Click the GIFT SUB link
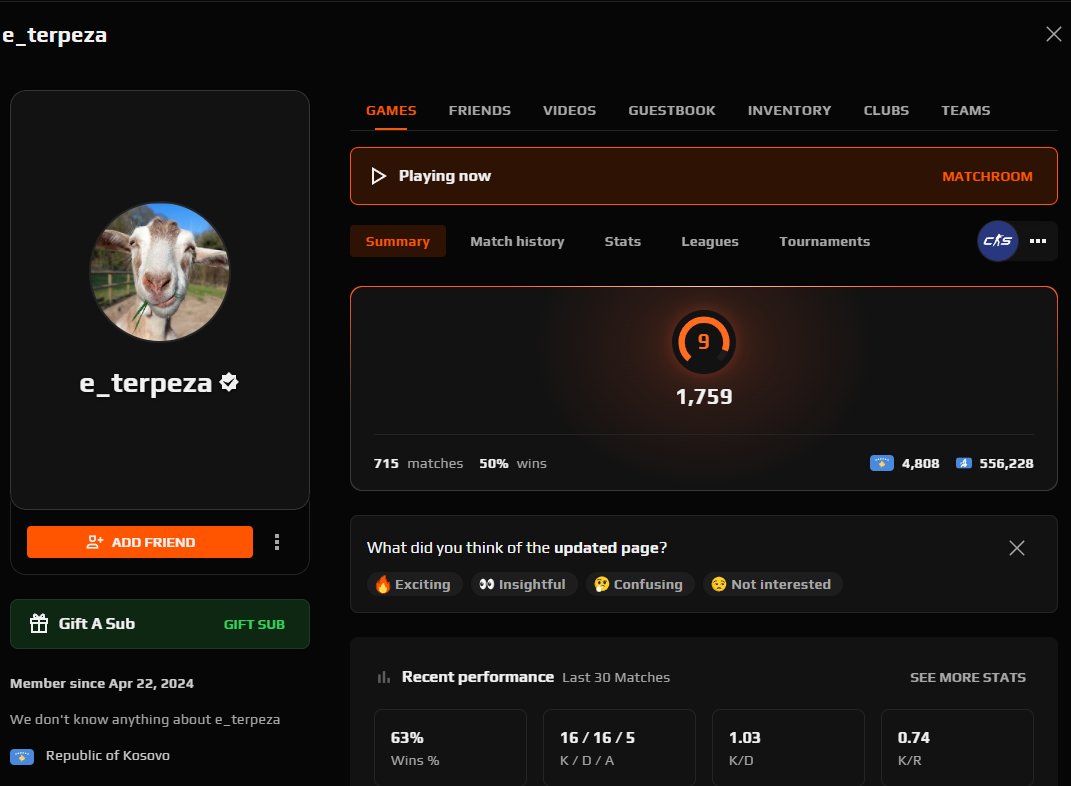The height and width of the screenshot is (786, 1071). pyautogui.click(x=254, y=624)
